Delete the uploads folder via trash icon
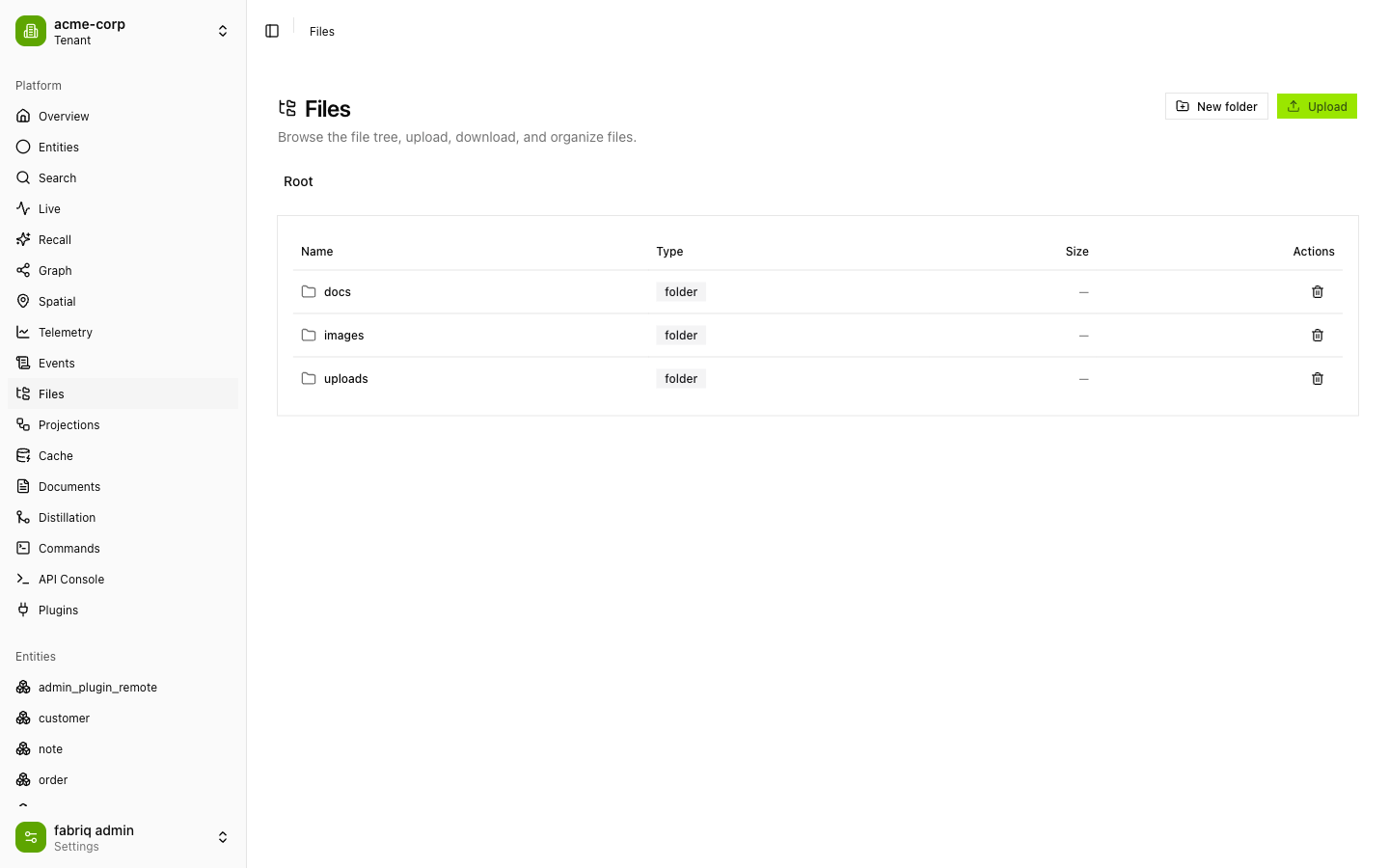 1318,378
